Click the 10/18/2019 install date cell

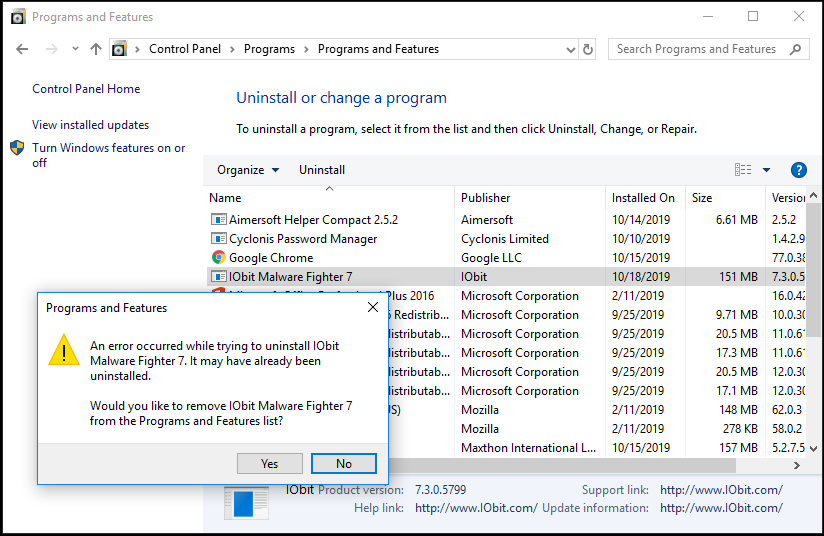coord(641,276)
